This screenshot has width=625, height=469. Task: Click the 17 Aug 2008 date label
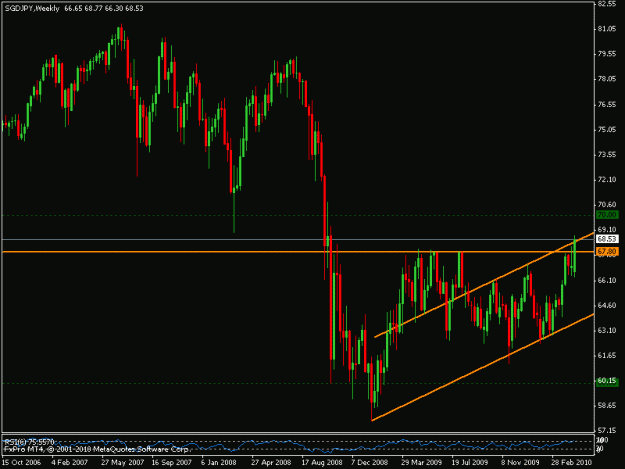click(322, 463)
